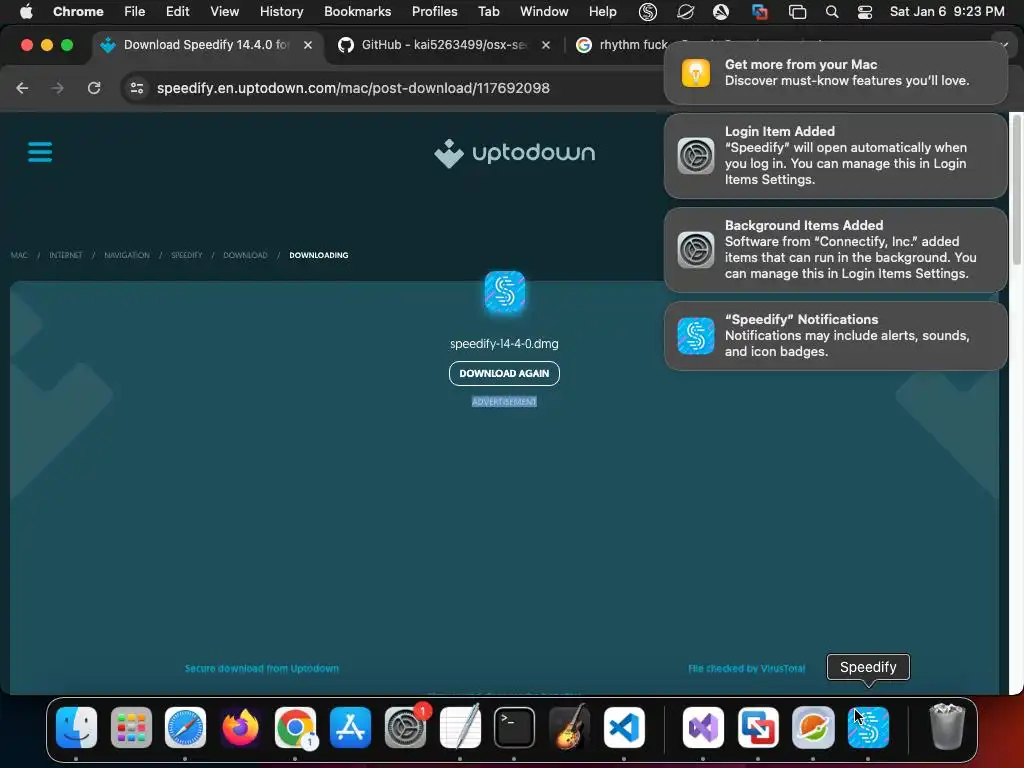
Task: Click the NAVIGATION breadcrumb link
Action: pyautogui.click(x=127, y=255)
